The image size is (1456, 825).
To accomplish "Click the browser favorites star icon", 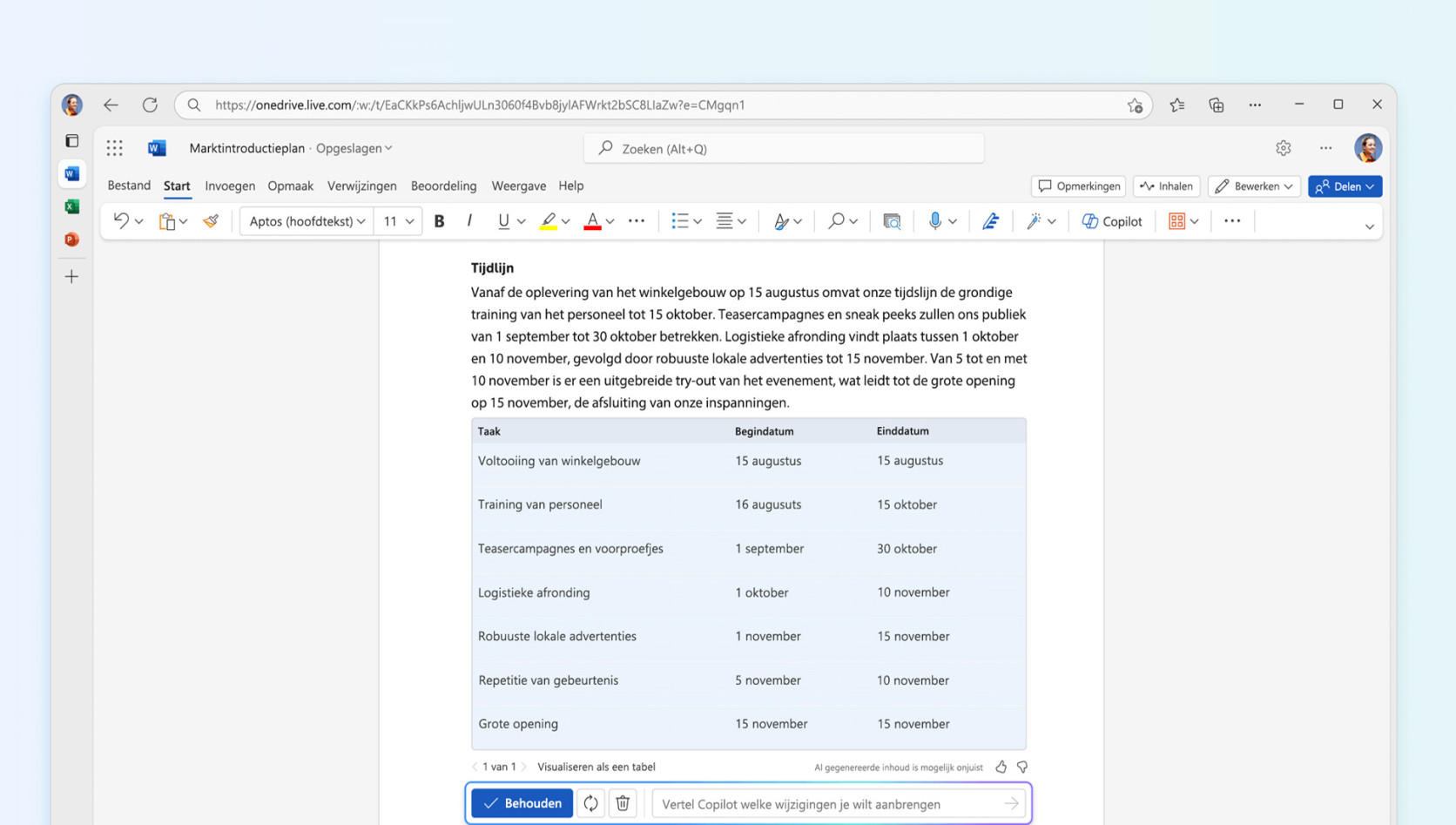I will pyautogui.click(x=1177, y=105).
